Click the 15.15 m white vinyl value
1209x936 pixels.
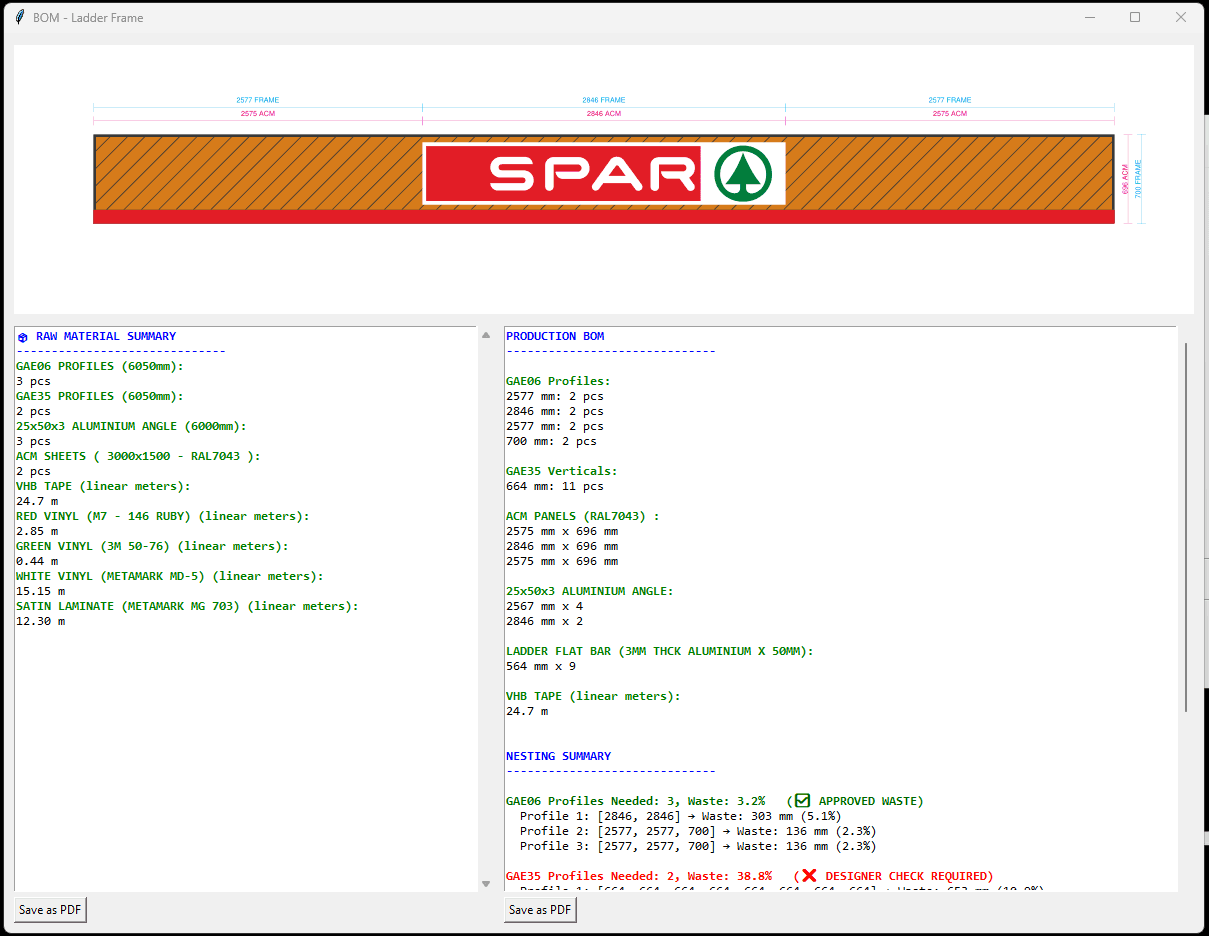click(40, 591)
